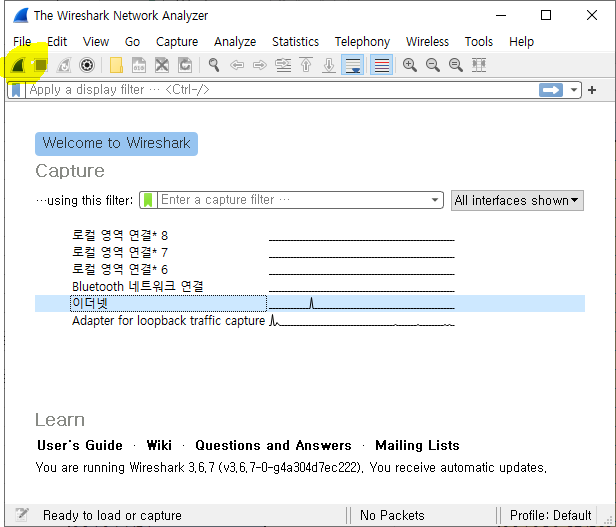Apply display filter arrow button
The width and height of the screenshot is (616, 527).
tap(551, 90)
